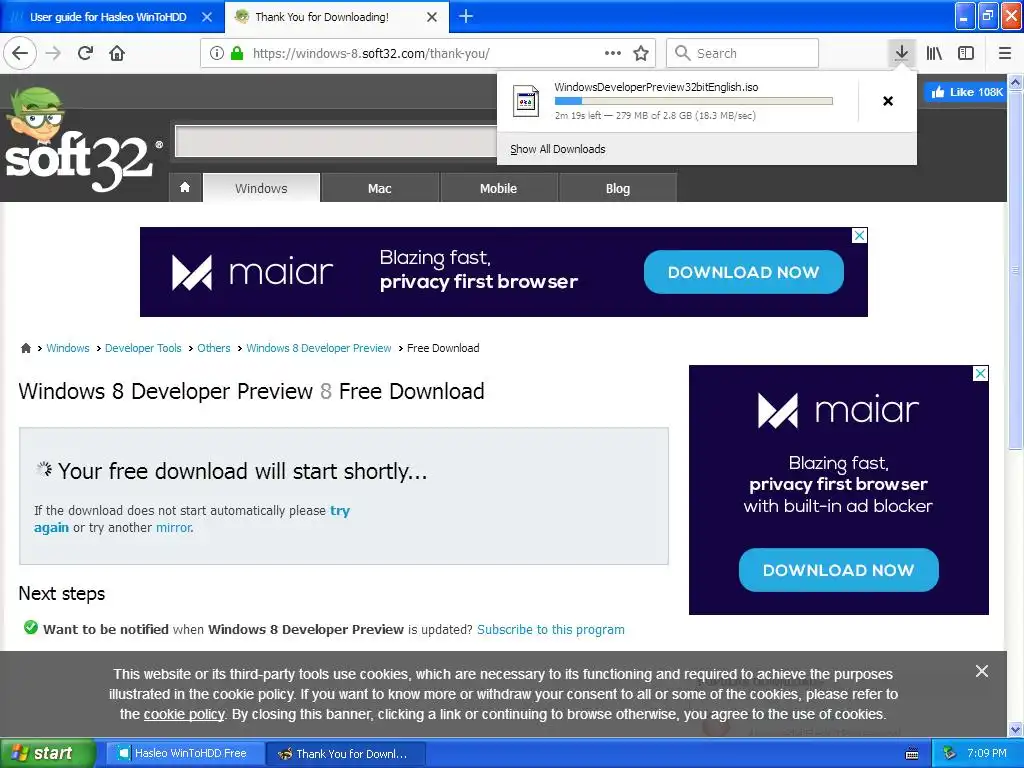Open the Developer Tools breadcrumb link
The image size is (1024, 768).
(143, 348)
